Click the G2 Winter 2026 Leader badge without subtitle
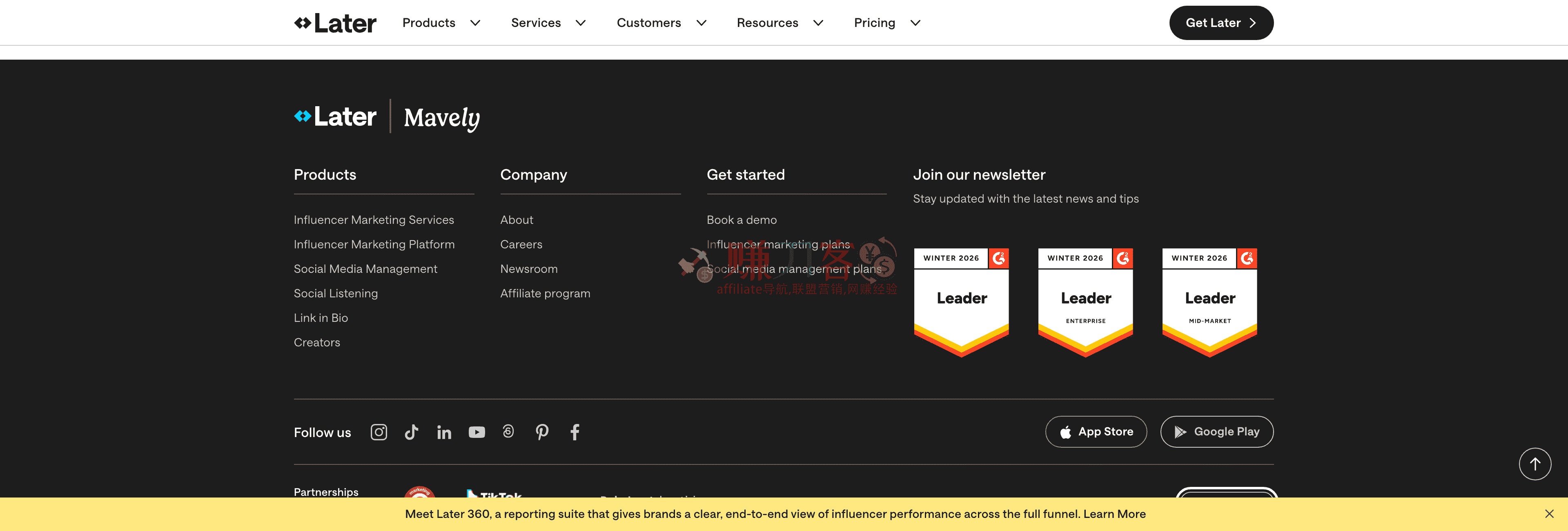The image size is (1568, 531). point(962,303)
